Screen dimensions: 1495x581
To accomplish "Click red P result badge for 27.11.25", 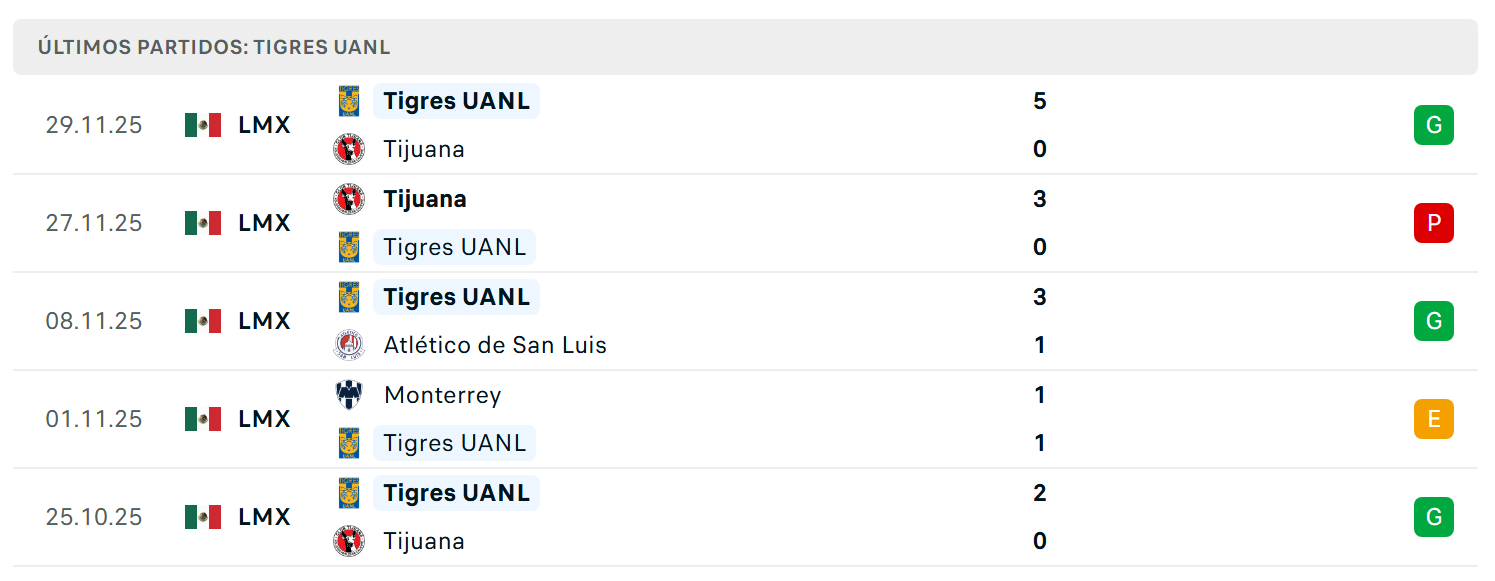I will [x=1433, y=223].
